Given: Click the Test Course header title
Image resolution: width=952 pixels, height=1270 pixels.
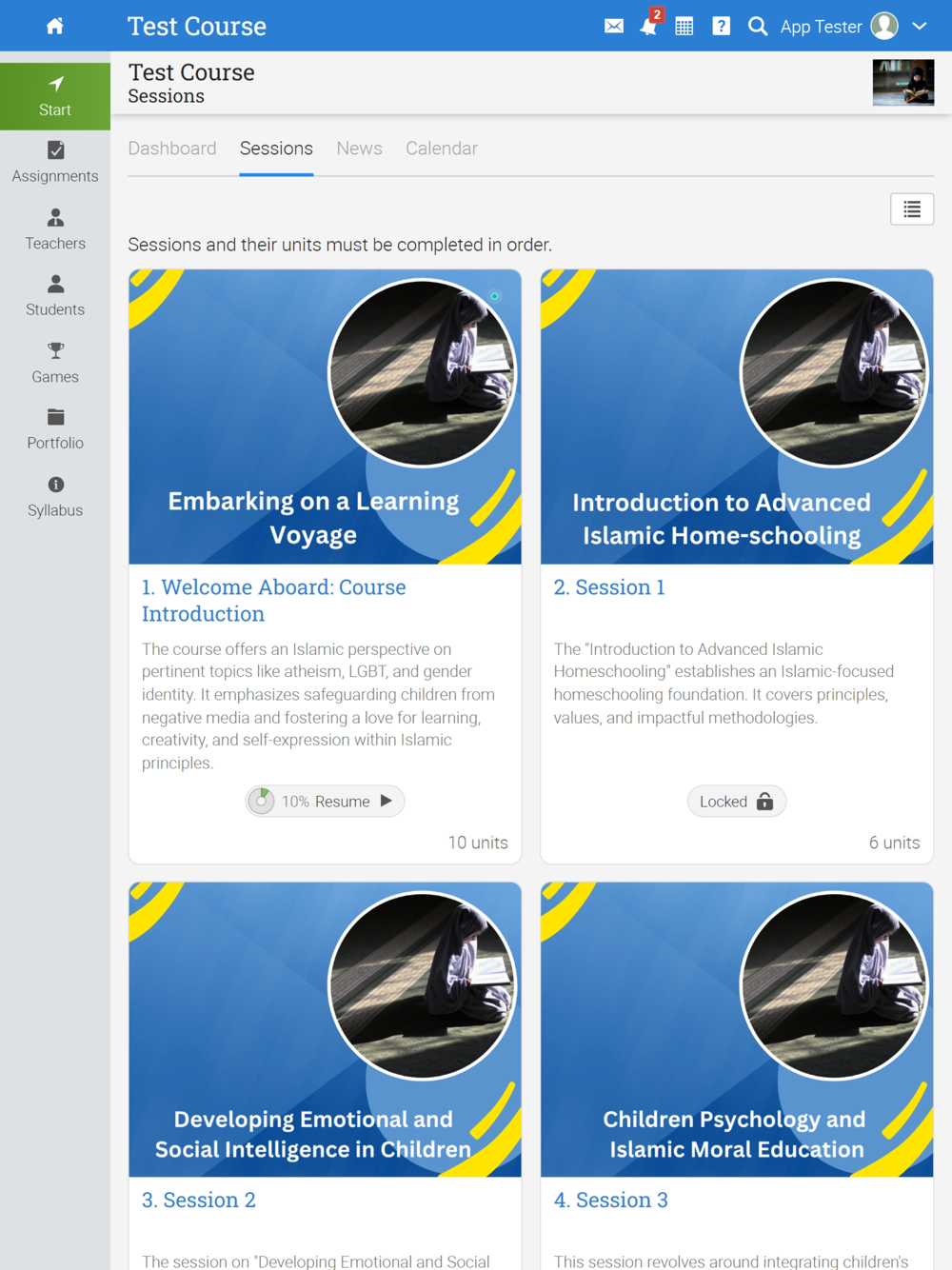Looking at the screenshot, I should 197,26.
